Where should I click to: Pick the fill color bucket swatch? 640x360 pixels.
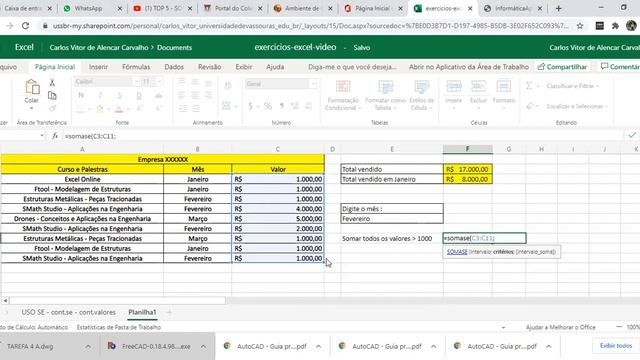click(x=100, y=109)
